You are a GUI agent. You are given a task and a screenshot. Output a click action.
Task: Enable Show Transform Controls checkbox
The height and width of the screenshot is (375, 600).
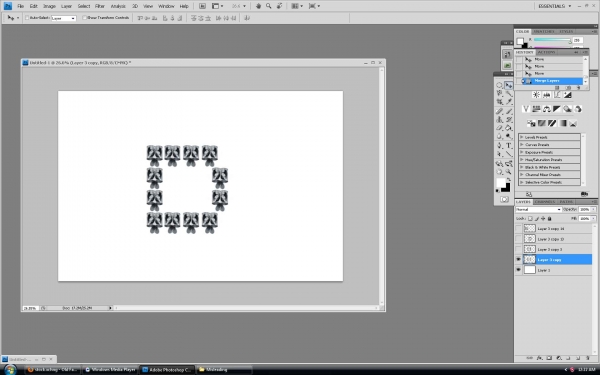tap(85, 18)
